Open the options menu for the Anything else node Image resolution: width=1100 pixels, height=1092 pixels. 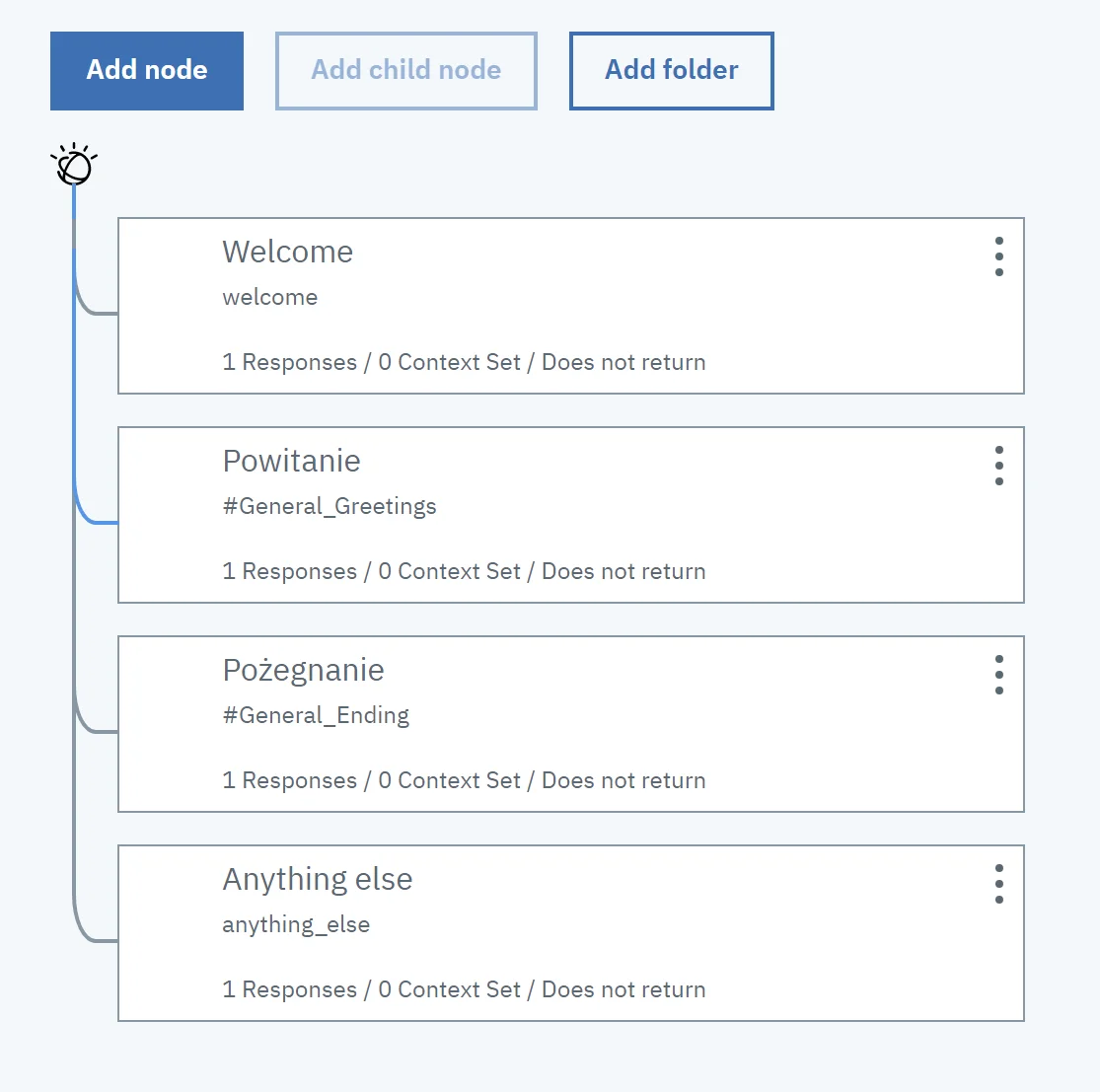coord(999,884)
